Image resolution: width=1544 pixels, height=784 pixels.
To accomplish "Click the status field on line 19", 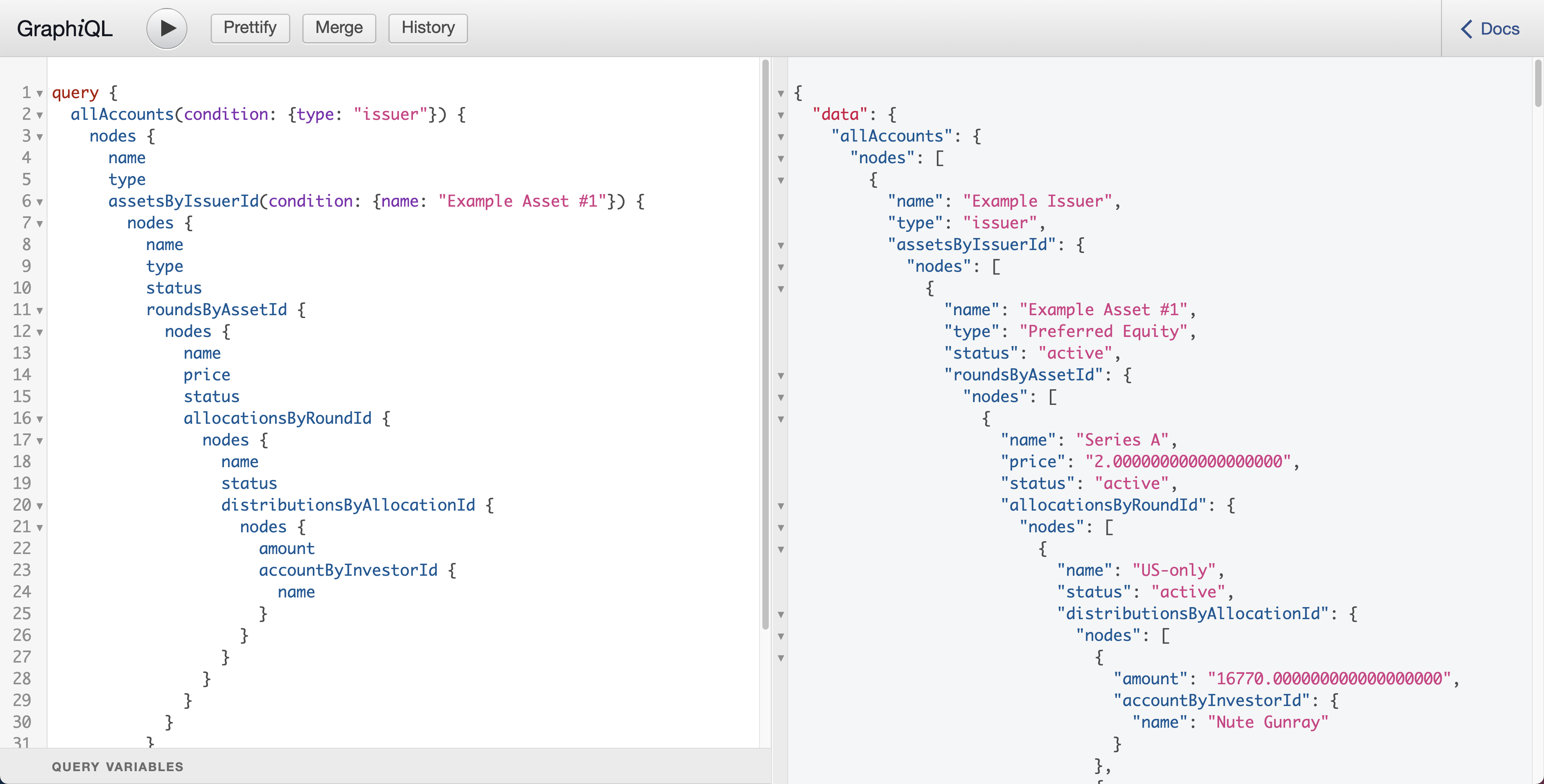I will coord(249,484).
